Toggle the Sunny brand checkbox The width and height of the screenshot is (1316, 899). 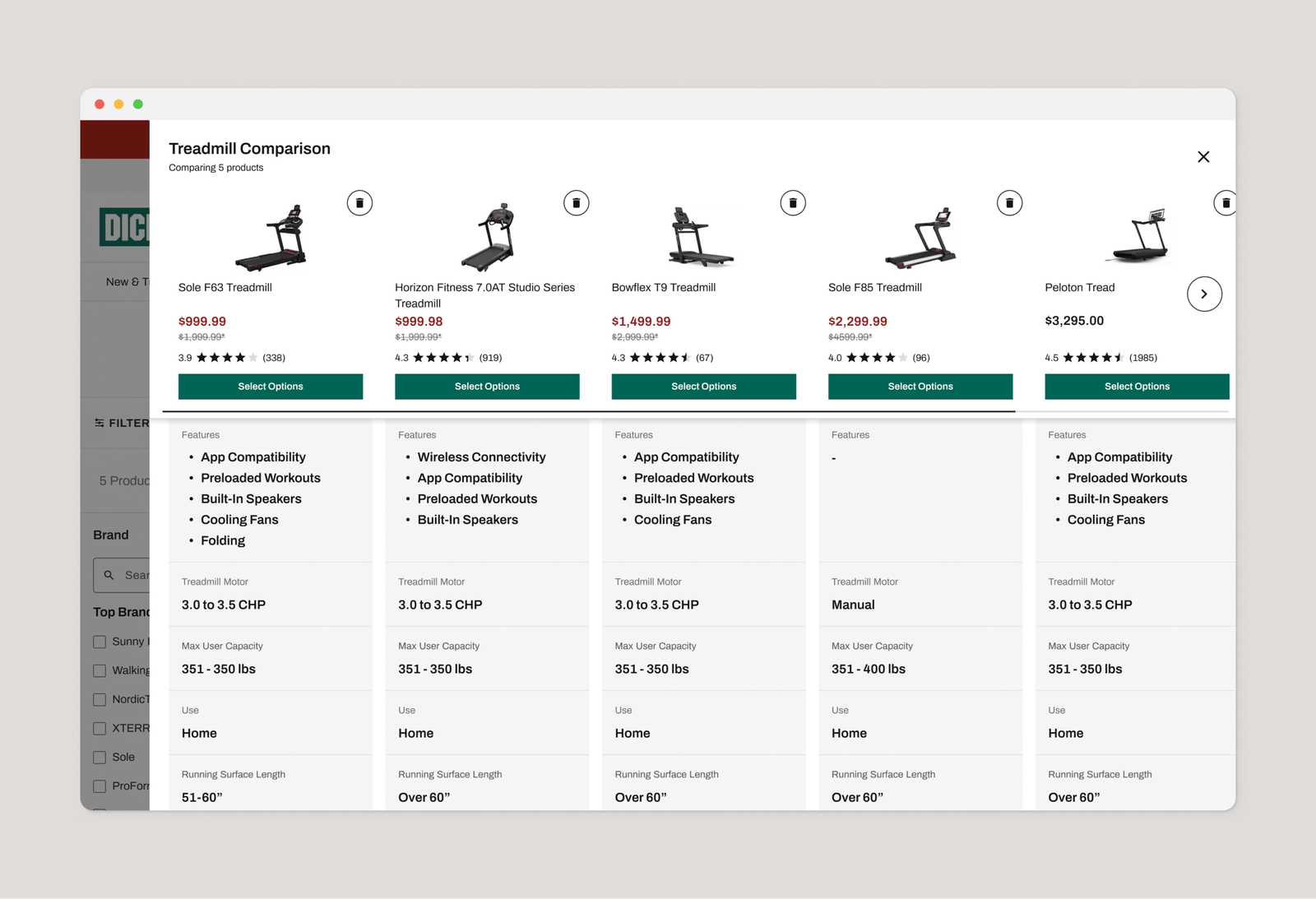[100, 642]
